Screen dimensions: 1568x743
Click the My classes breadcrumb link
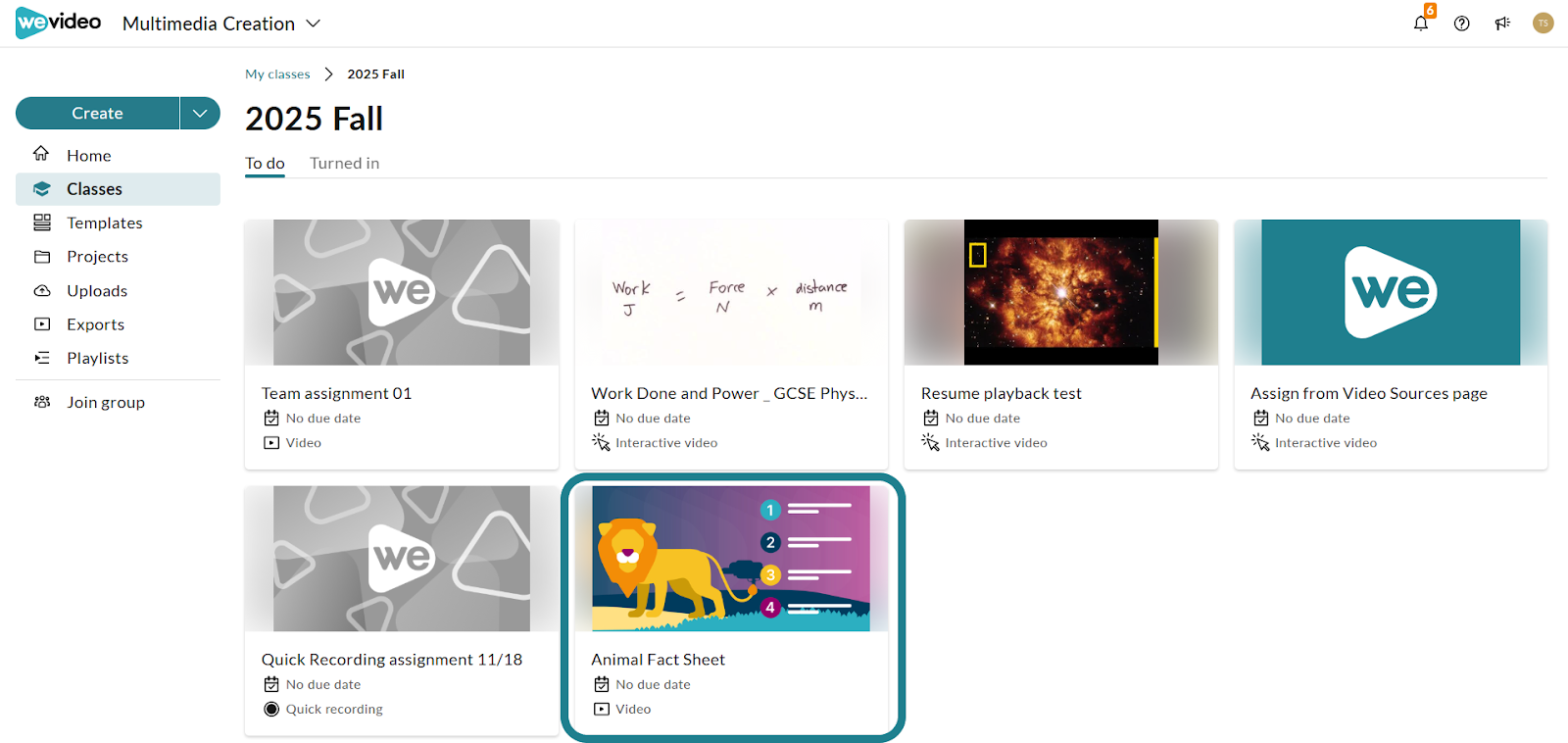[277, 74]
